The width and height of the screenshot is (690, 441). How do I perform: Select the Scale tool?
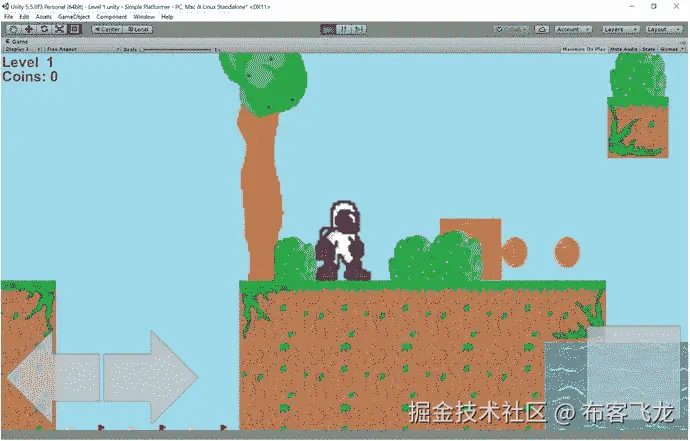59,29
